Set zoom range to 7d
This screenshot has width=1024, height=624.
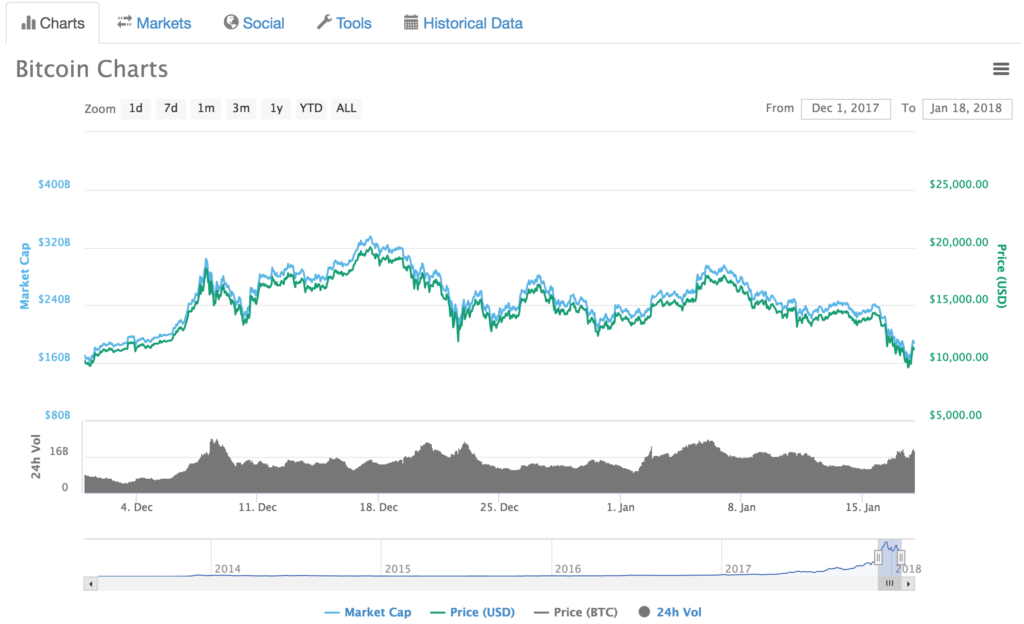click(170, 108)
